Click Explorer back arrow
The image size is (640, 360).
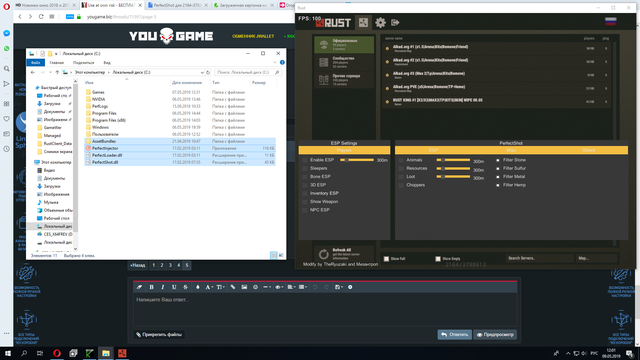[x=33, y=72]
